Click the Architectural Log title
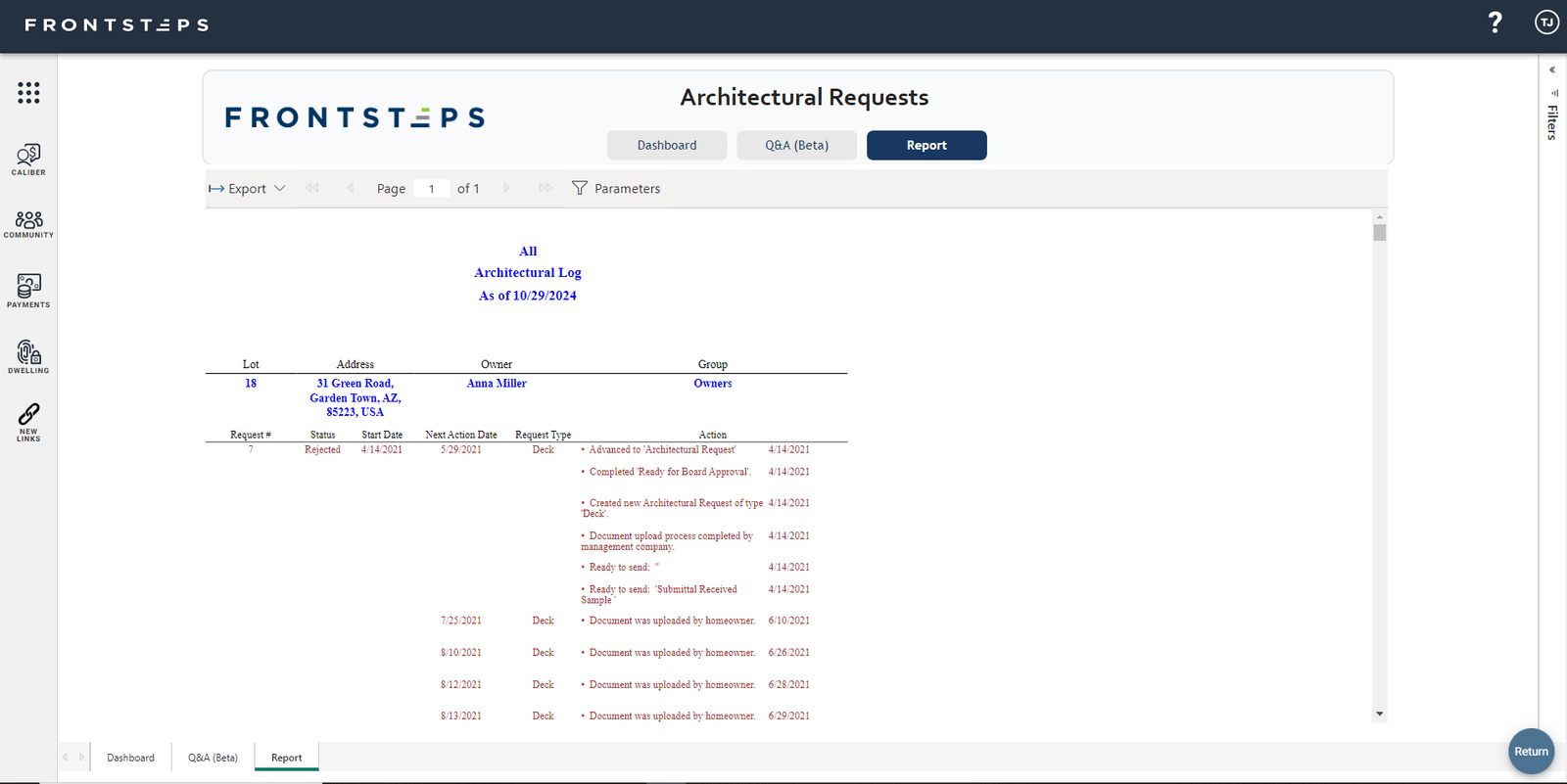The height and width of the screenshot is (784, 1567). coord(528,273)
